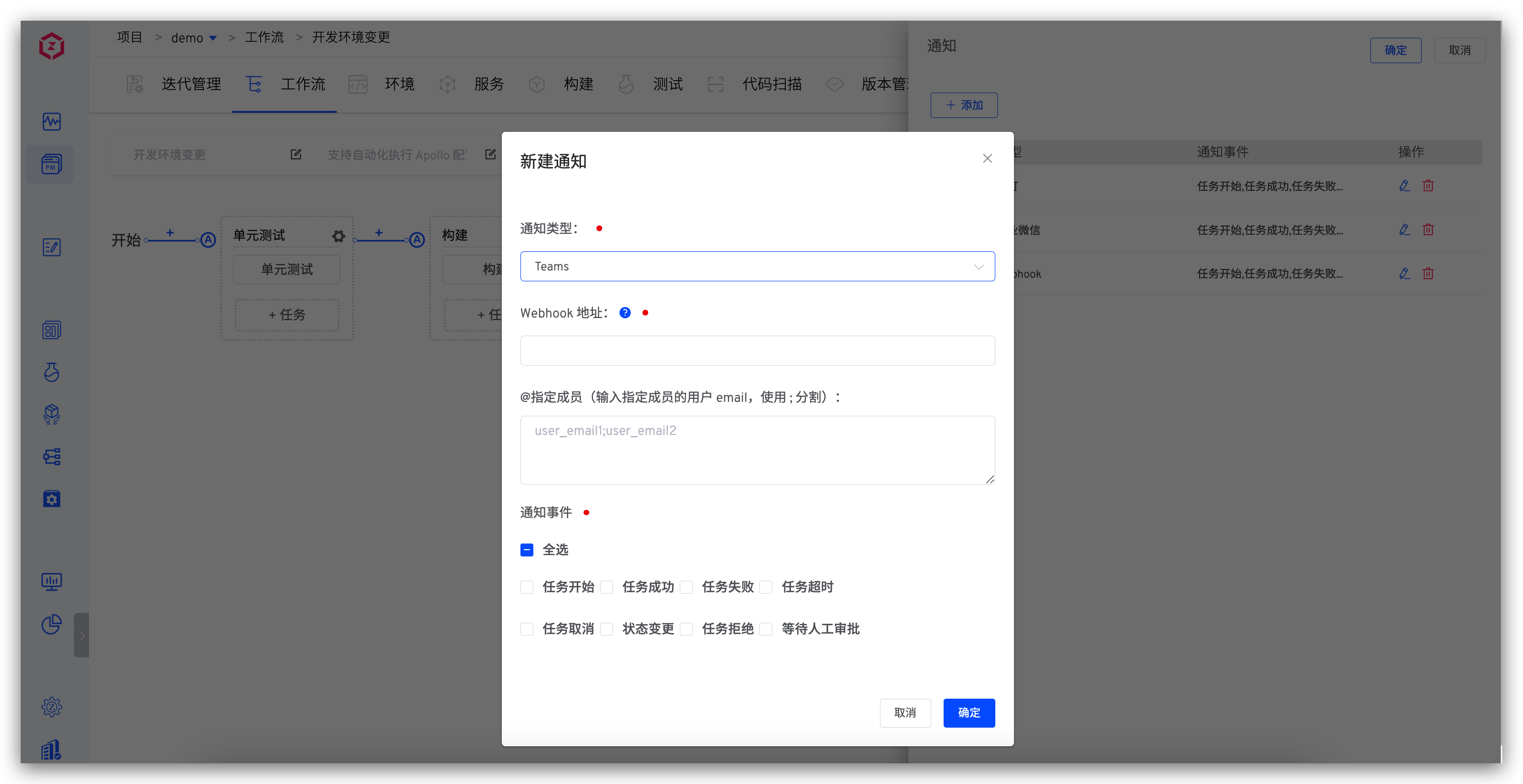The width and height of the screenshot is (1523, 784).
Task: Click the monitoring icon at sidebar top
Action: (x=51, y=122)
